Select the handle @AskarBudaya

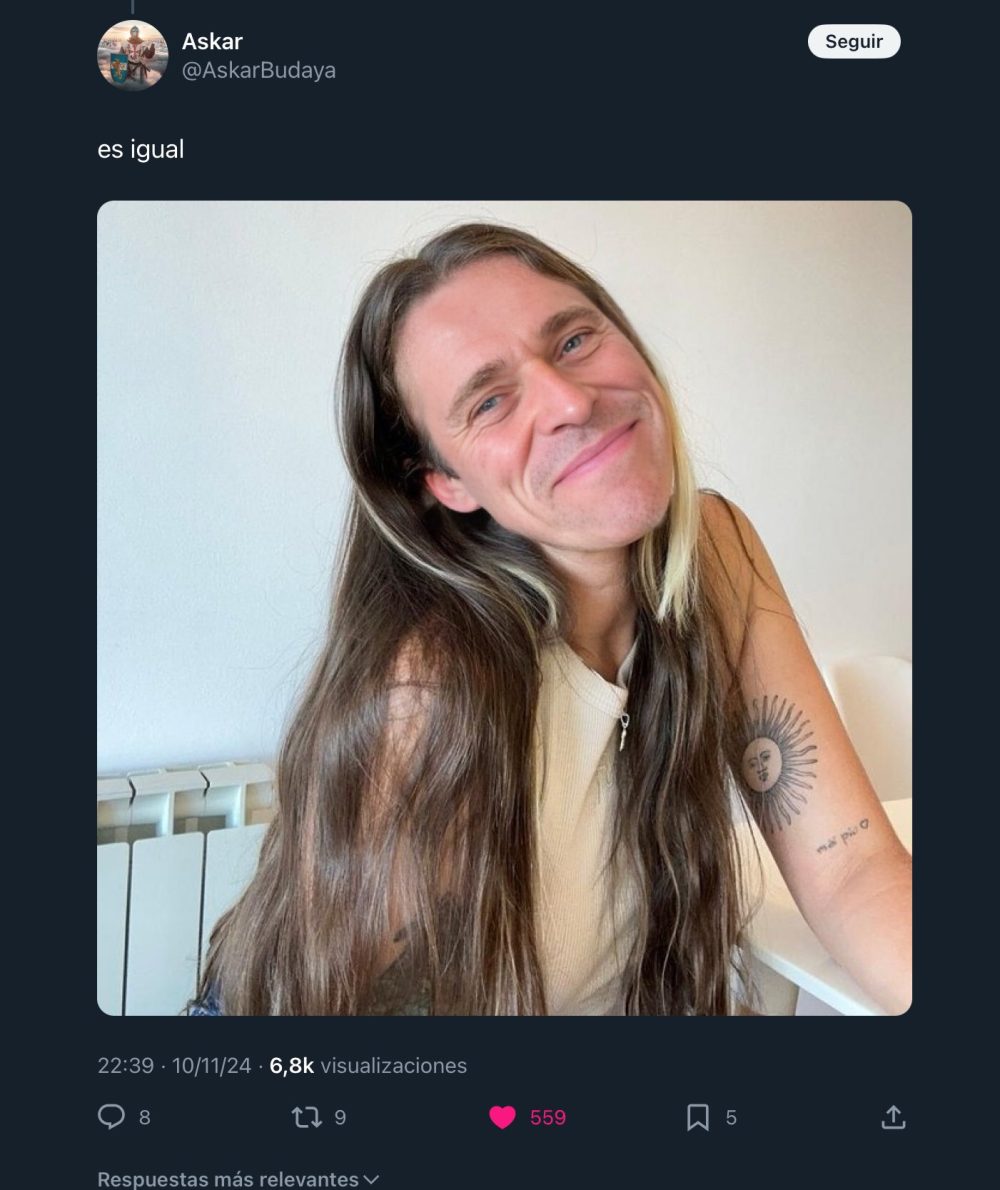pos(258,70)
